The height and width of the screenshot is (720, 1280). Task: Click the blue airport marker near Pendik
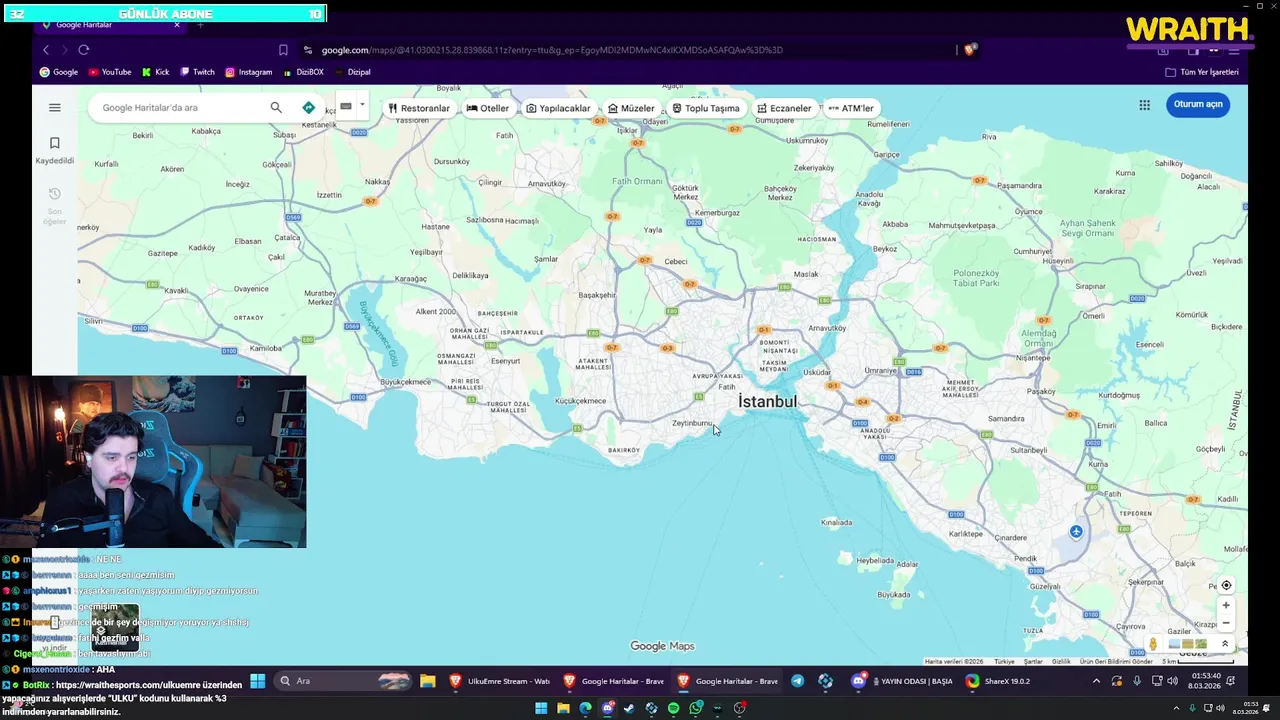[x=1076, y=532]
